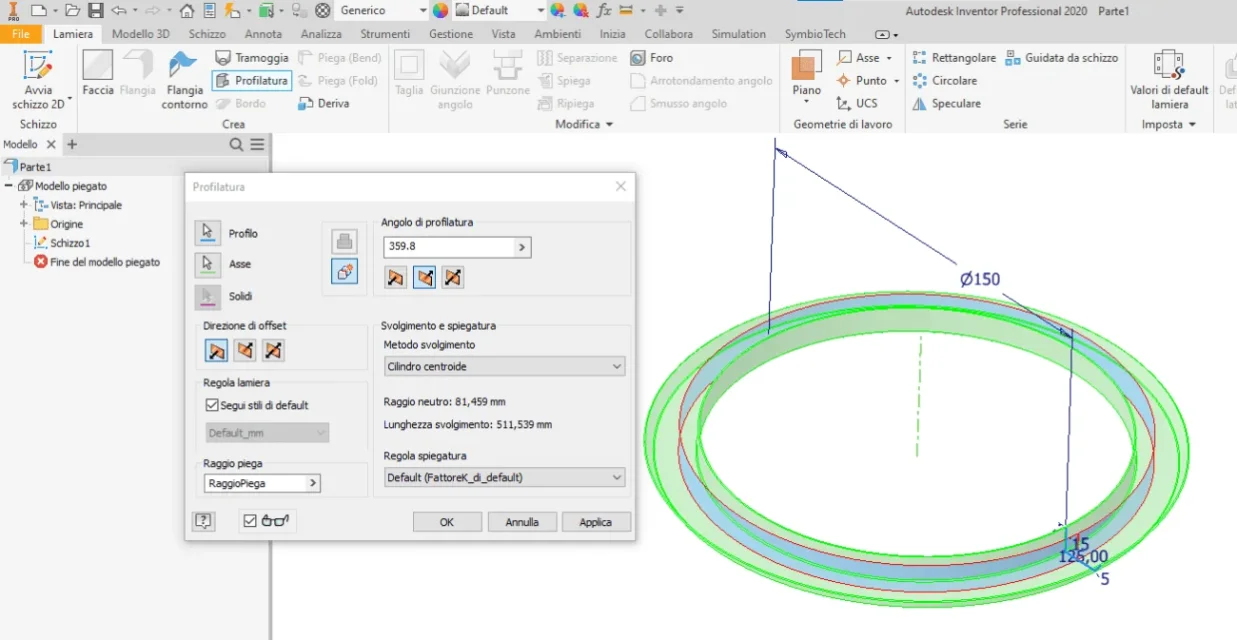Activate the Tramoggia tool
This screenshot has width=1237, height=640.
tap(252, 58)
